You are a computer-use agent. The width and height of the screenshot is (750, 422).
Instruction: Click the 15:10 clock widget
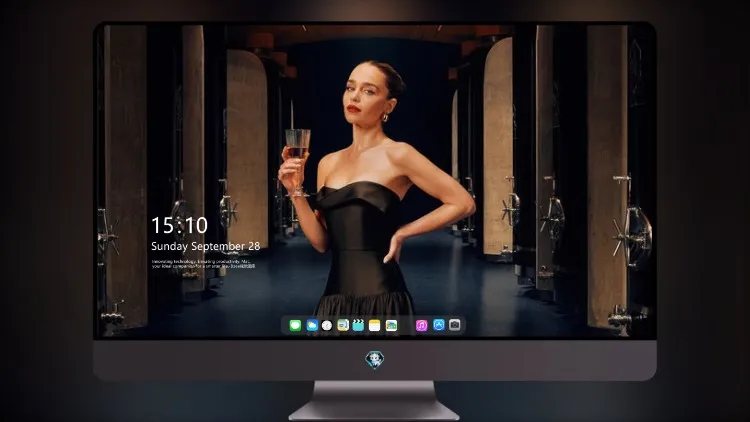[179, 225]
